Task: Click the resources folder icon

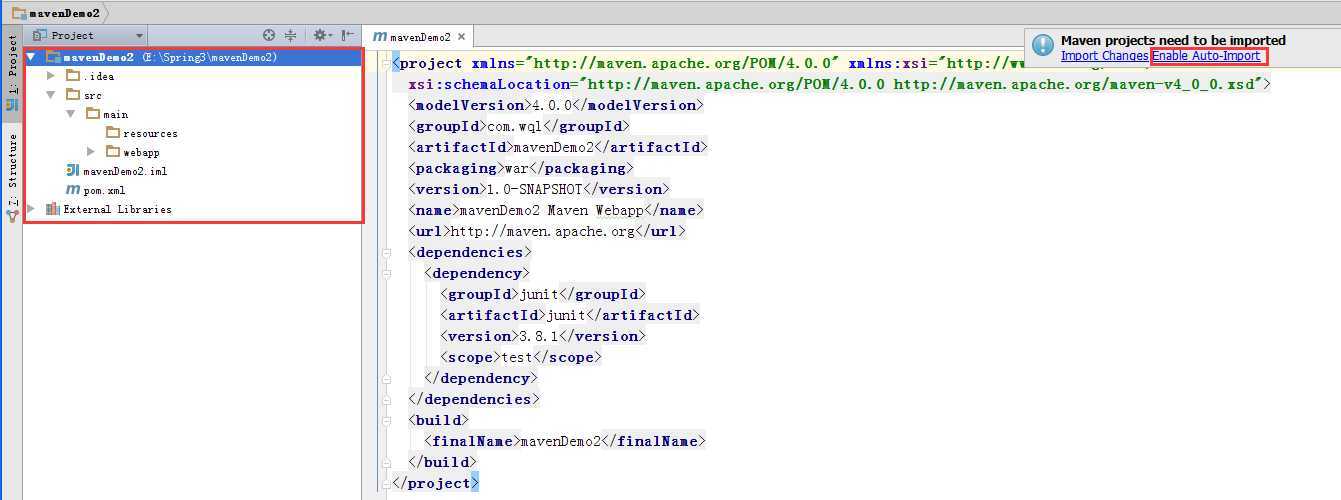Action: click(x=113, y=133)
